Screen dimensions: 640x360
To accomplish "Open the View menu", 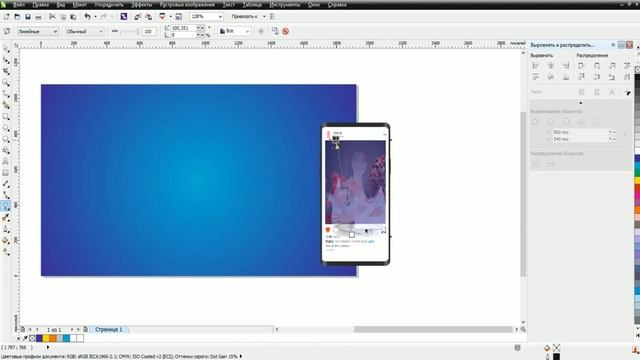I will (x=61, y=5).
